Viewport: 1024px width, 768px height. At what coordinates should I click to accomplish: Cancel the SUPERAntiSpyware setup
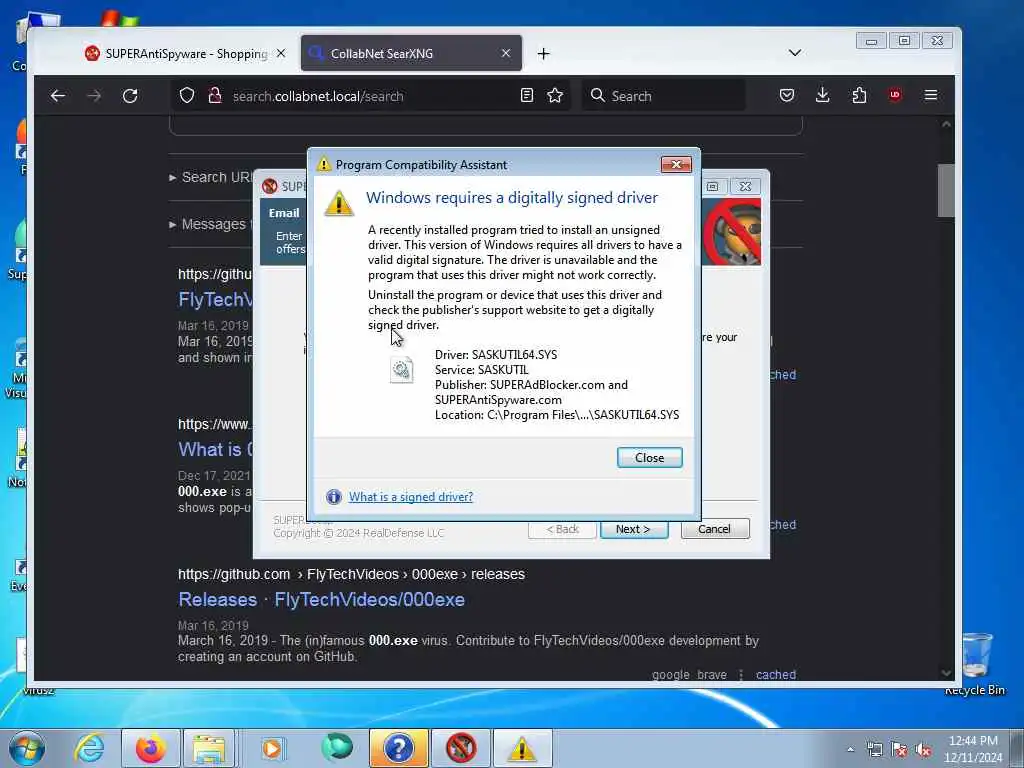point(714,529)
